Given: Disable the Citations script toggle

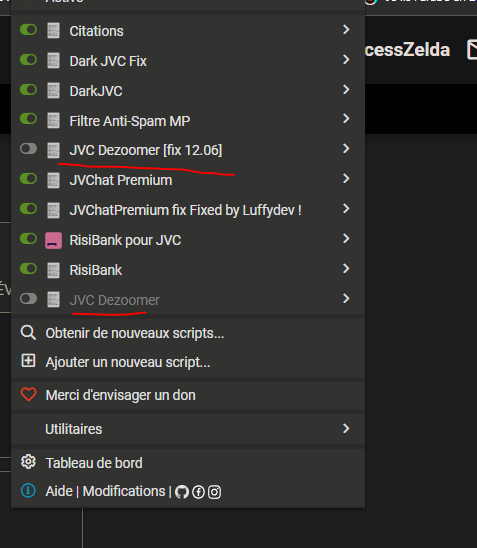Looking at the screenshot, I should point(28,30).
